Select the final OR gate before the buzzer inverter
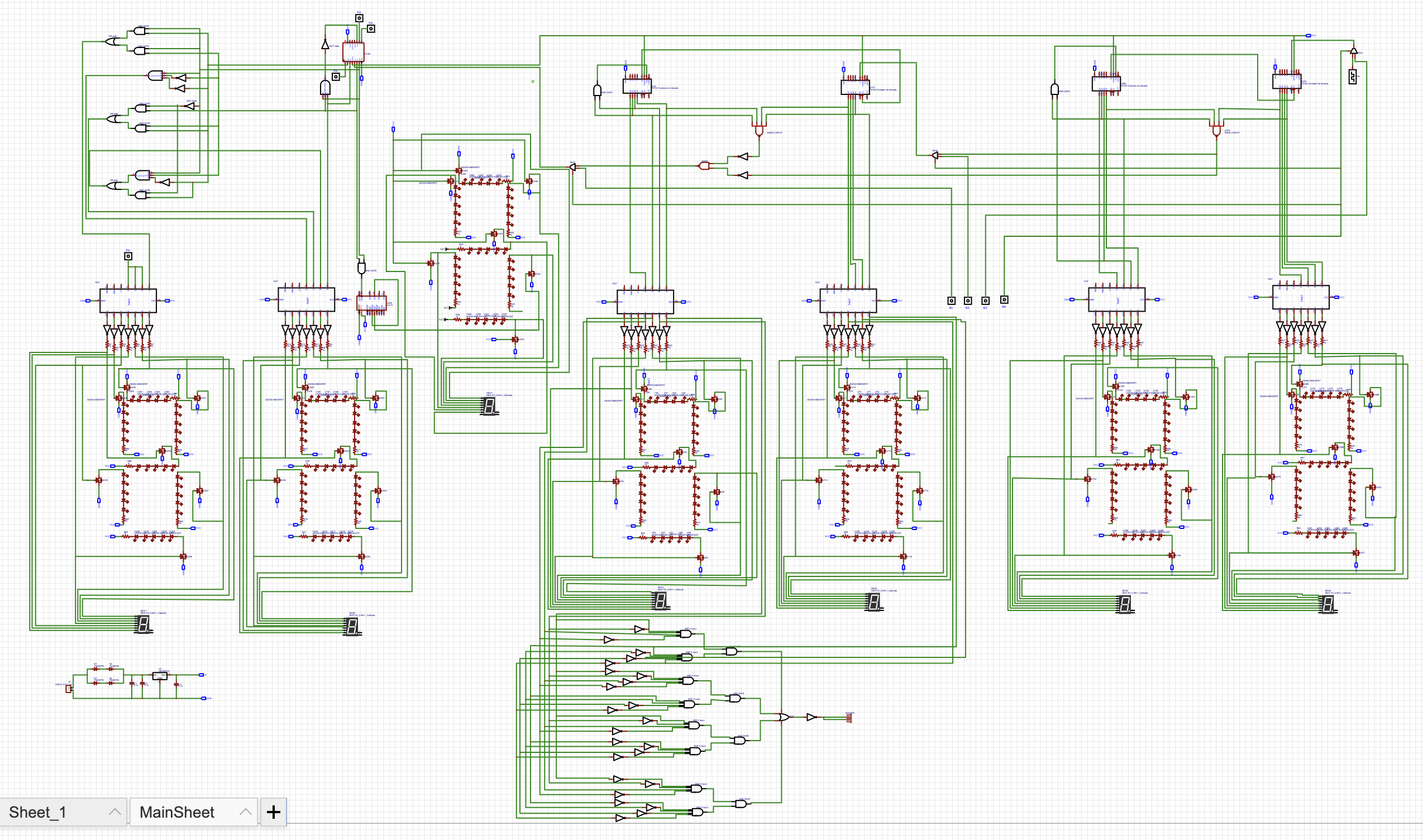 pyautogui.click(x=783, y=717)
